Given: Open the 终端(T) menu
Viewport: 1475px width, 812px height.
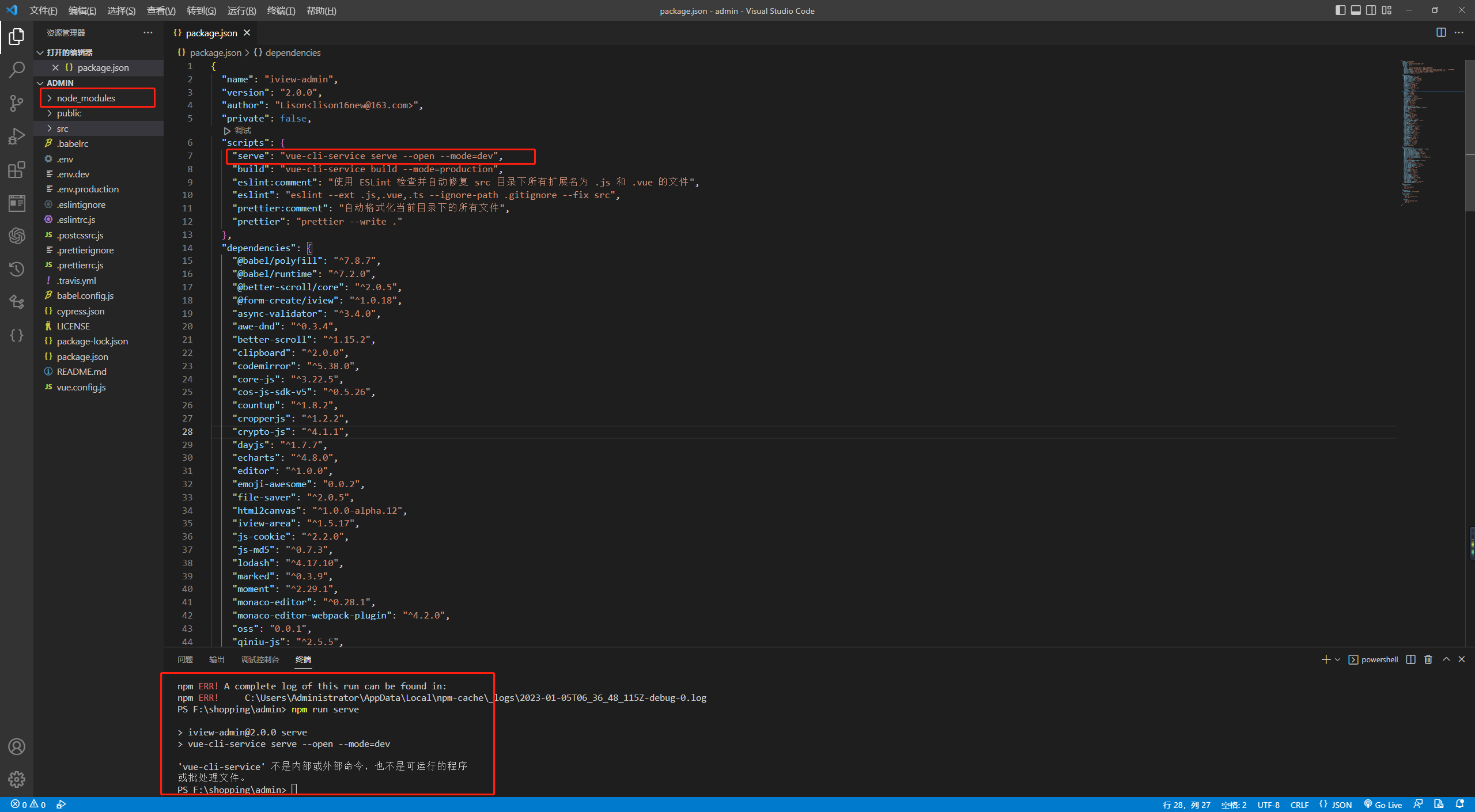Looking at the screenshot, I should point(281,10).
